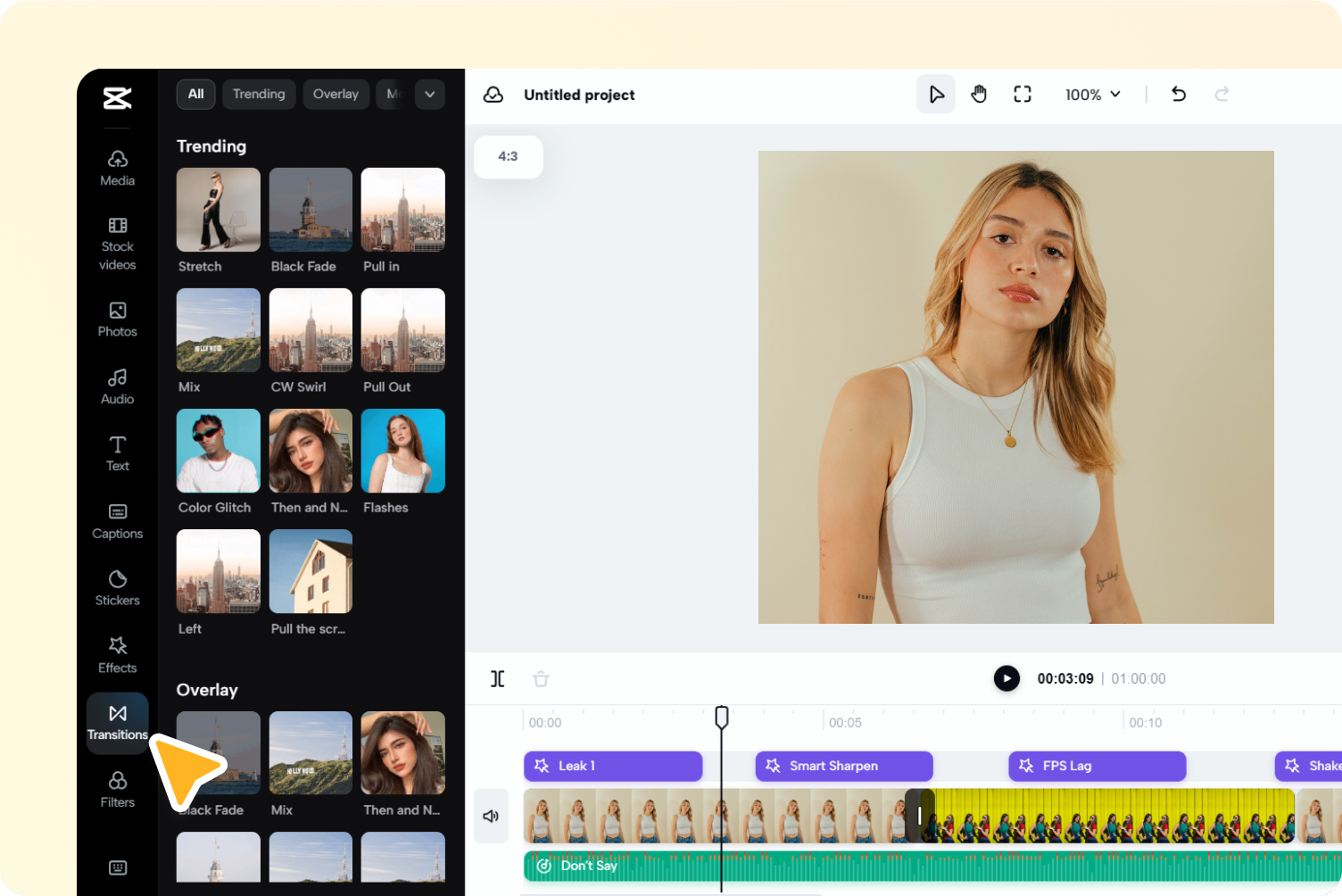The width and height of the screenshot is (1342, 896).
Task: Click the timeline playhead handle
Action: 722,717
